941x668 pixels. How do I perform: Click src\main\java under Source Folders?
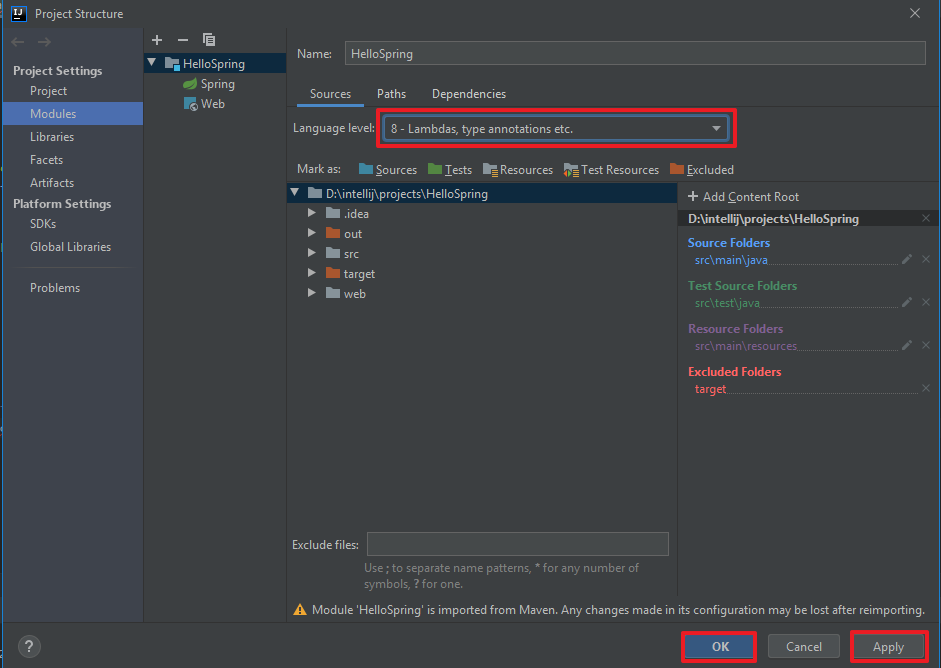pyautogui.click(x=731, y=260)
